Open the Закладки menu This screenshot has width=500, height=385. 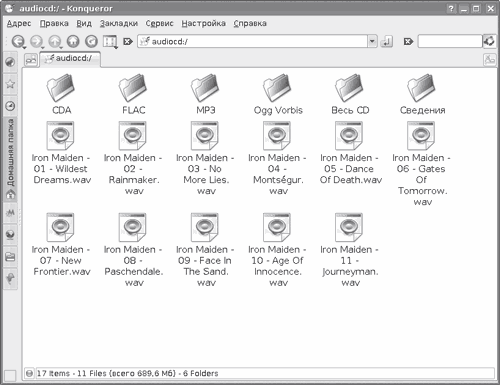(x=119, y=23)
